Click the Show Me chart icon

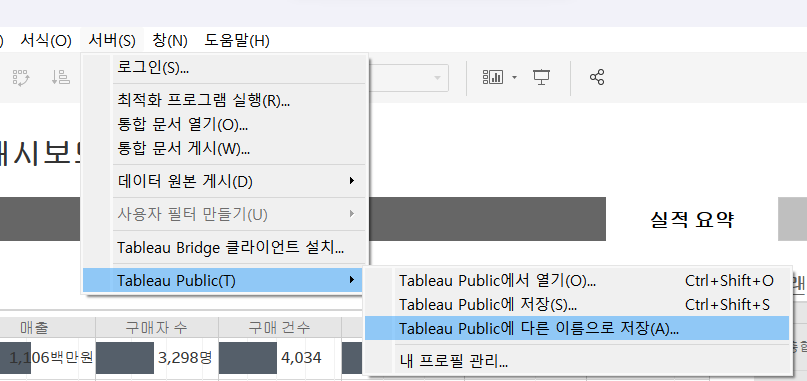pyautogui.click(x=493, y=78)
